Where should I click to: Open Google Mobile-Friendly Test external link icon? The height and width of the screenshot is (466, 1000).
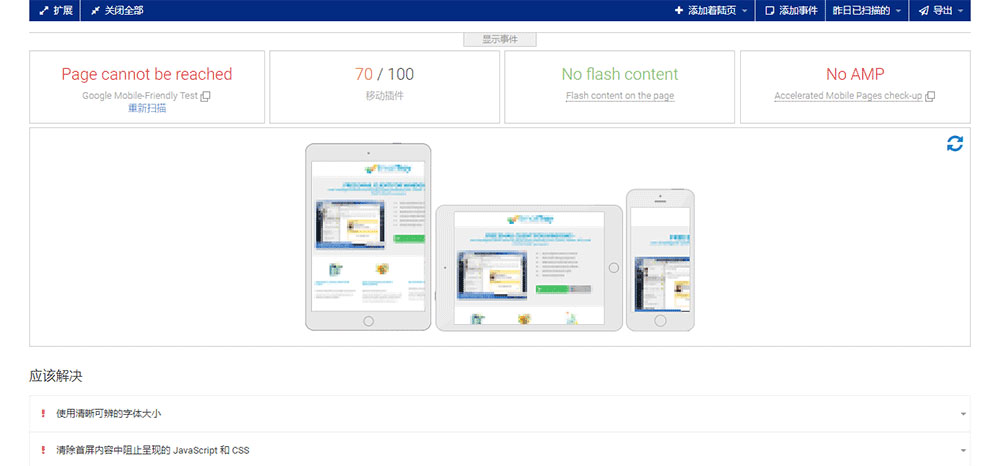[x=206, y=96]
